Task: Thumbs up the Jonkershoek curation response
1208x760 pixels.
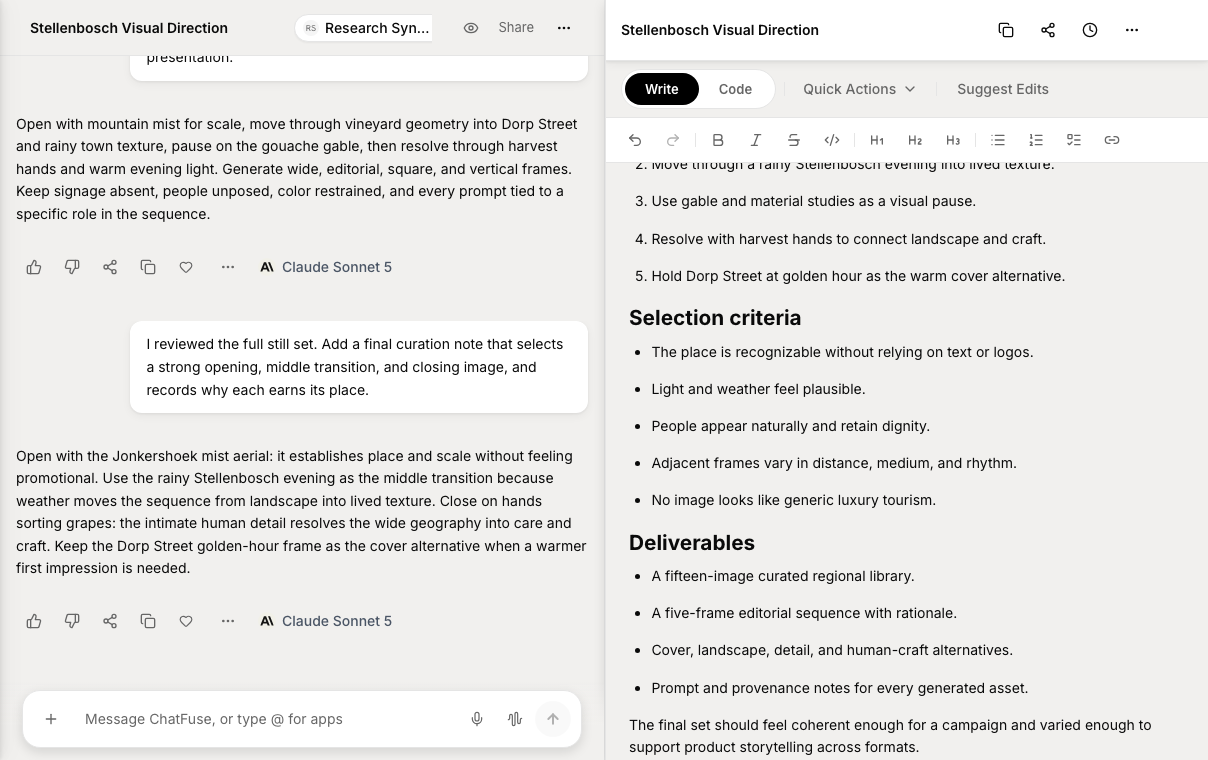Action: (34, 621)
